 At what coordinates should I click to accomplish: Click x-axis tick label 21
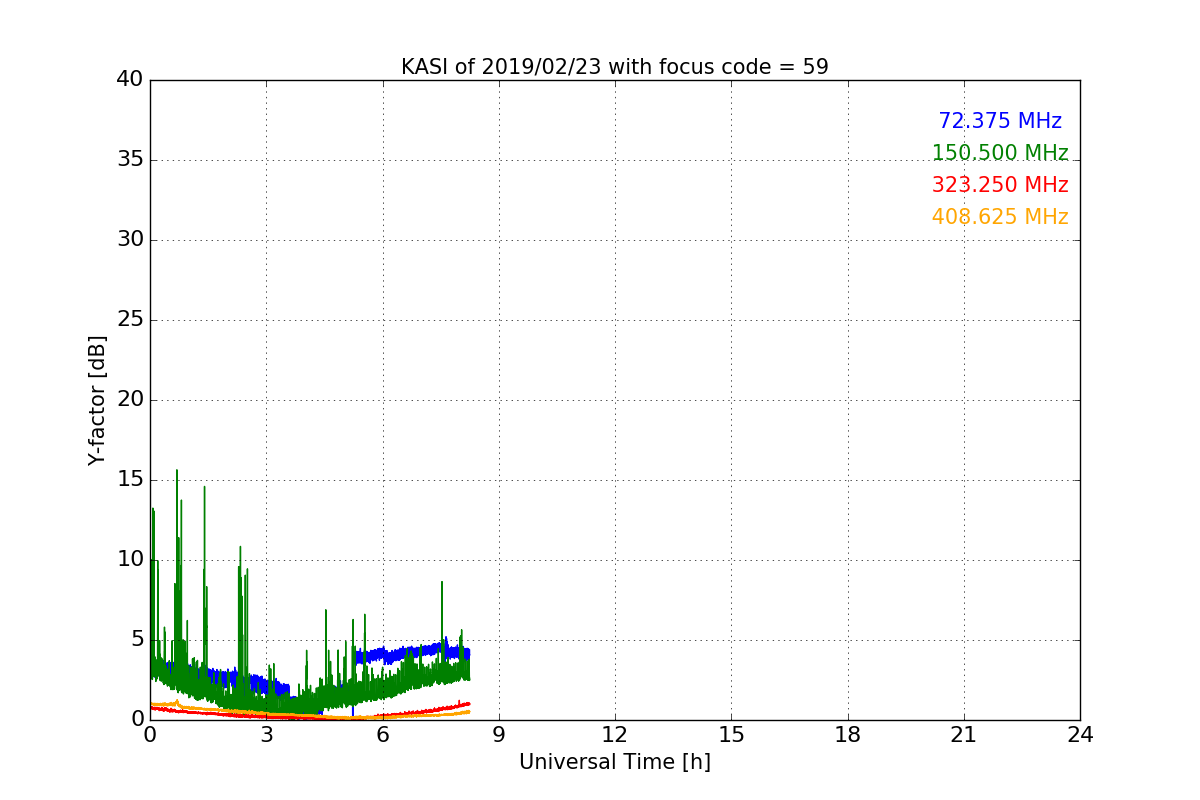click(964, 735)
